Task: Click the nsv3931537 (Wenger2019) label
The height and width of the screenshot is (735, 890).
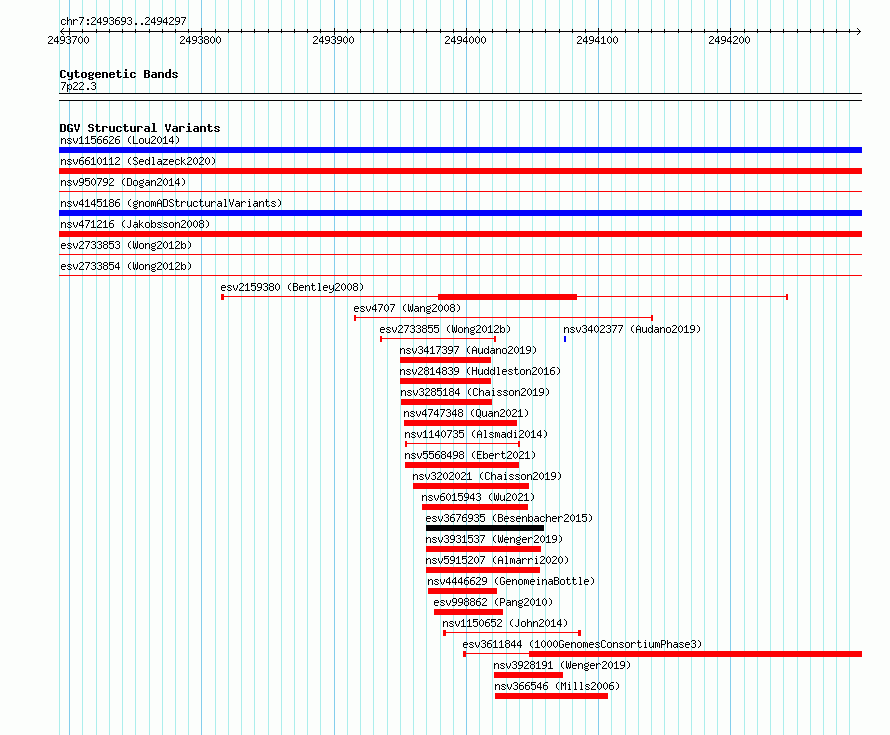Action: tap(494, 539)
